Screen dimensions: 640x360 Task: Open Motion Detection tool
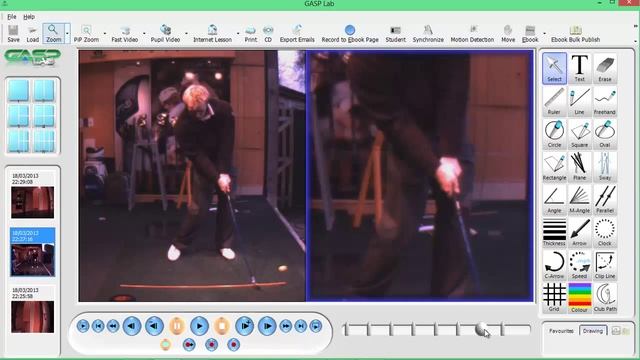point(472,33)
